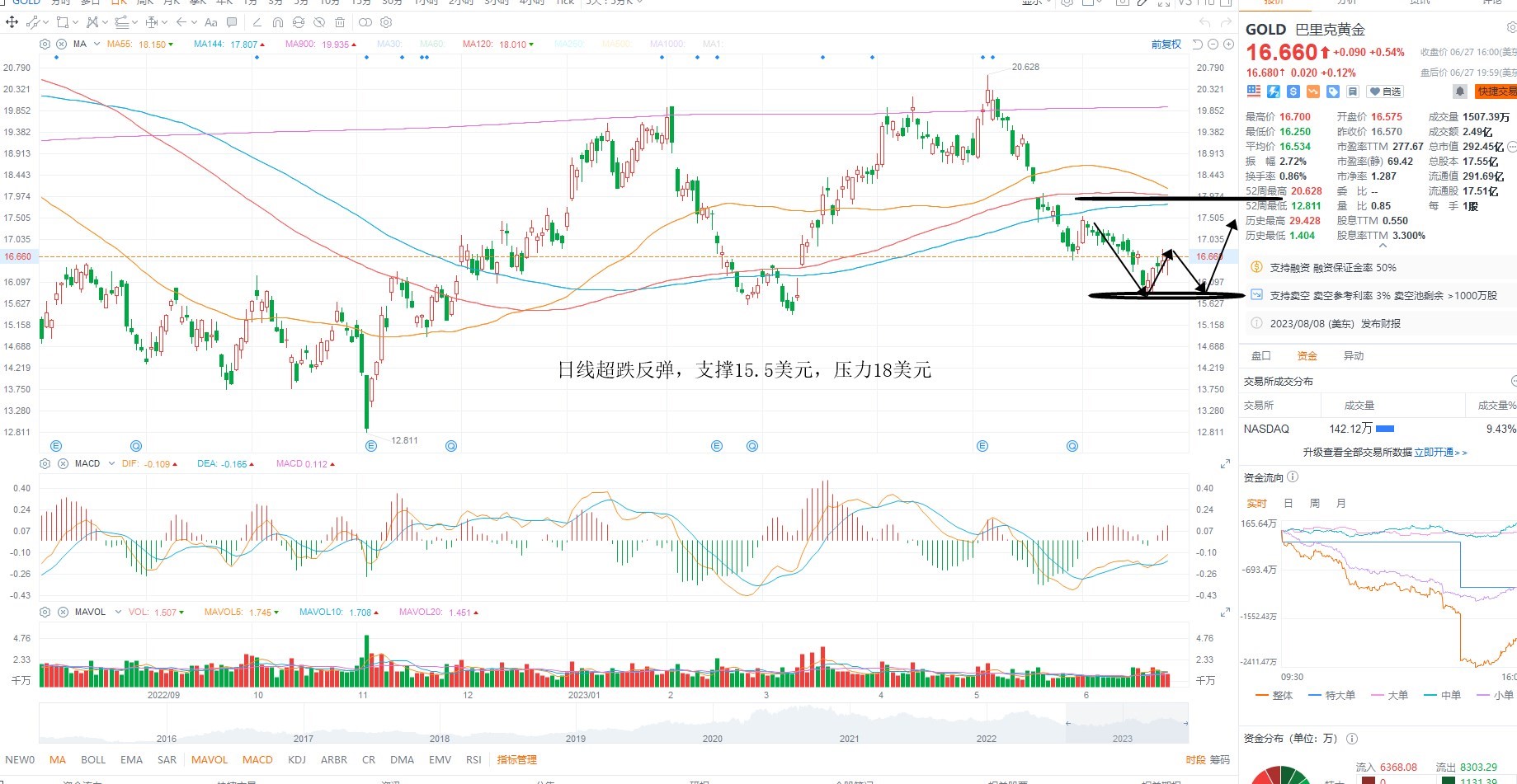1517x784 pixels.
Task: Click the 筹码 chip distribution button
Action: [x=1219, y=760]
